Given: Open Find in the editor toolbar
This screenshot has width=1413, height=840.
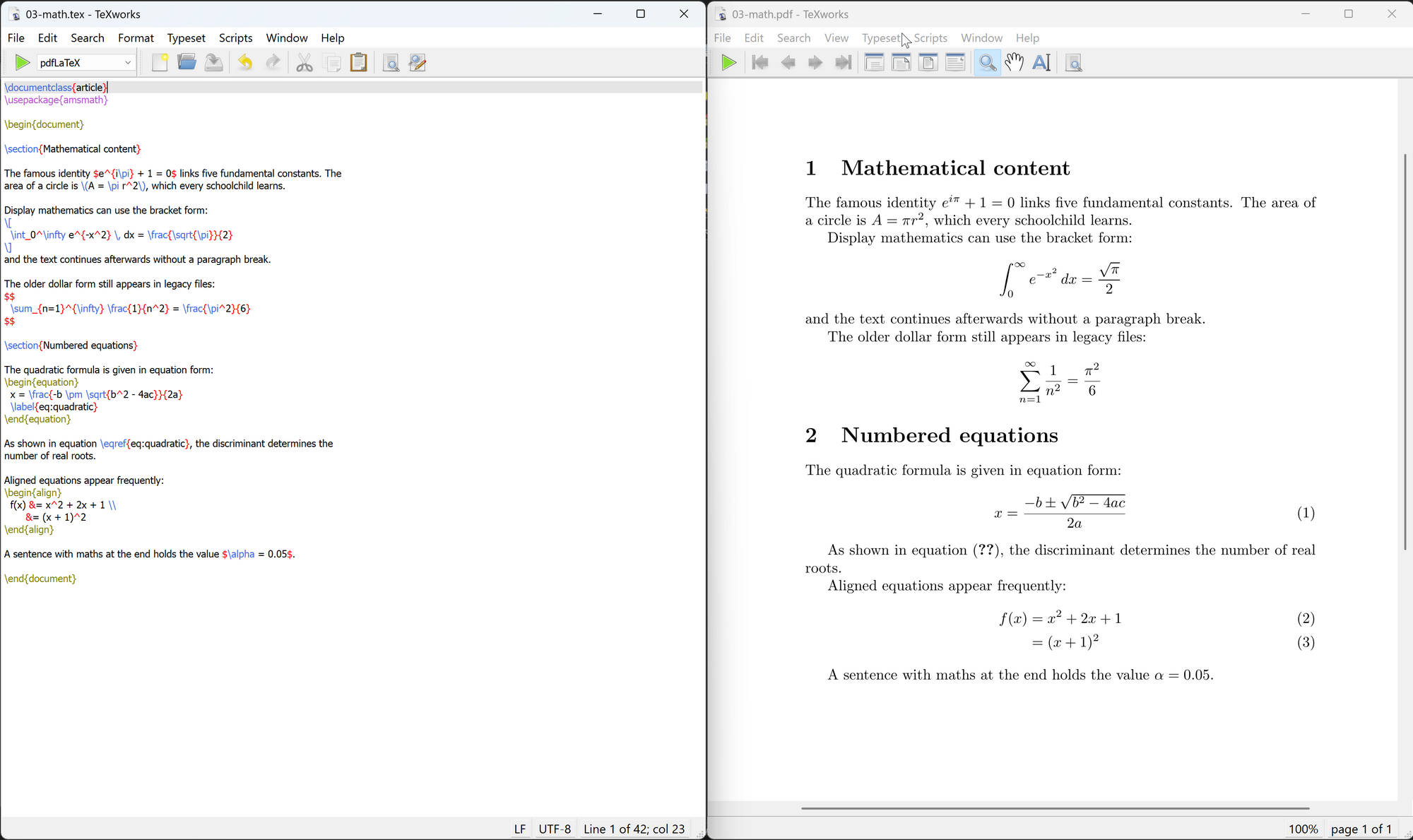Looking at the screenshot, I should tap(391, 63).
